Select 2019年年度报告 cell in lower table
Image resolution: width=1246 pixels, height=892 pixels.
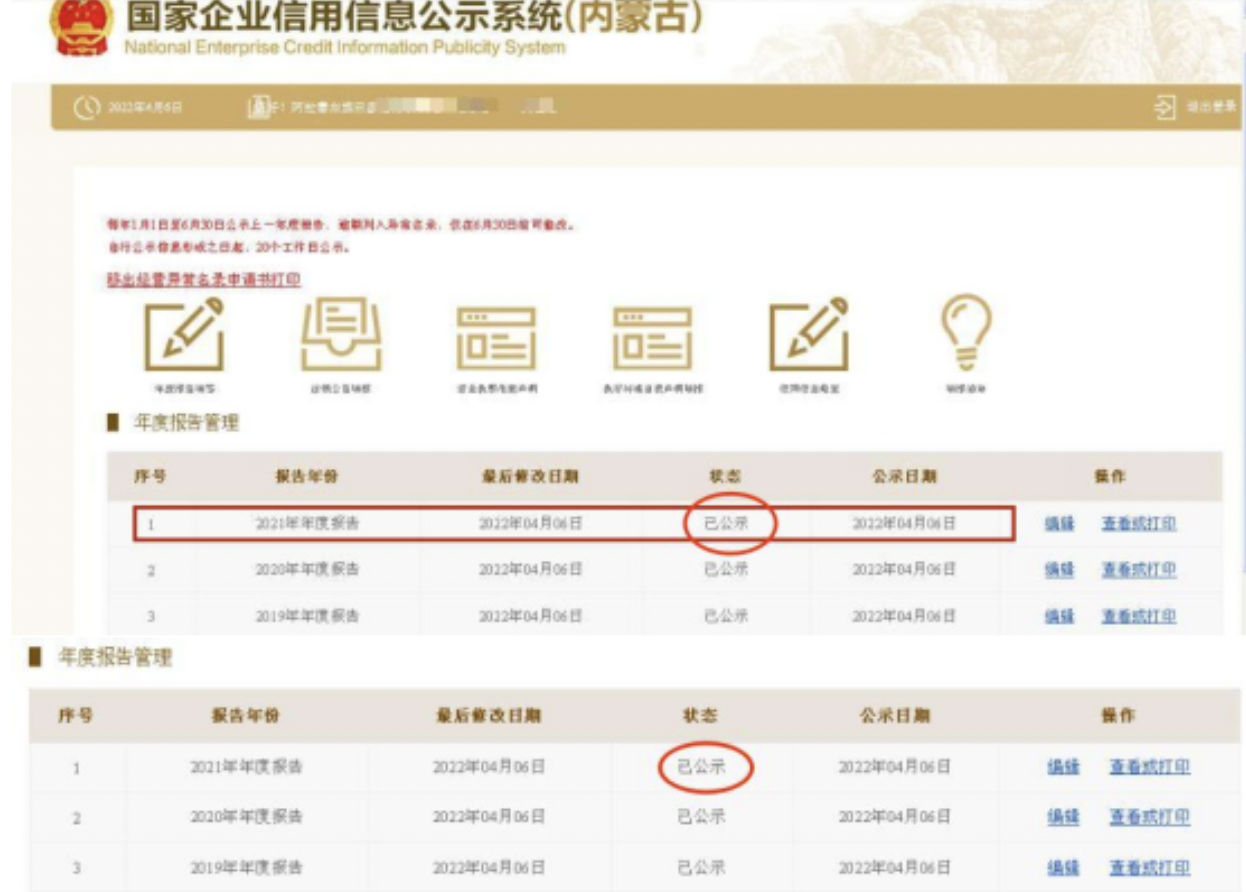[246, 867]
